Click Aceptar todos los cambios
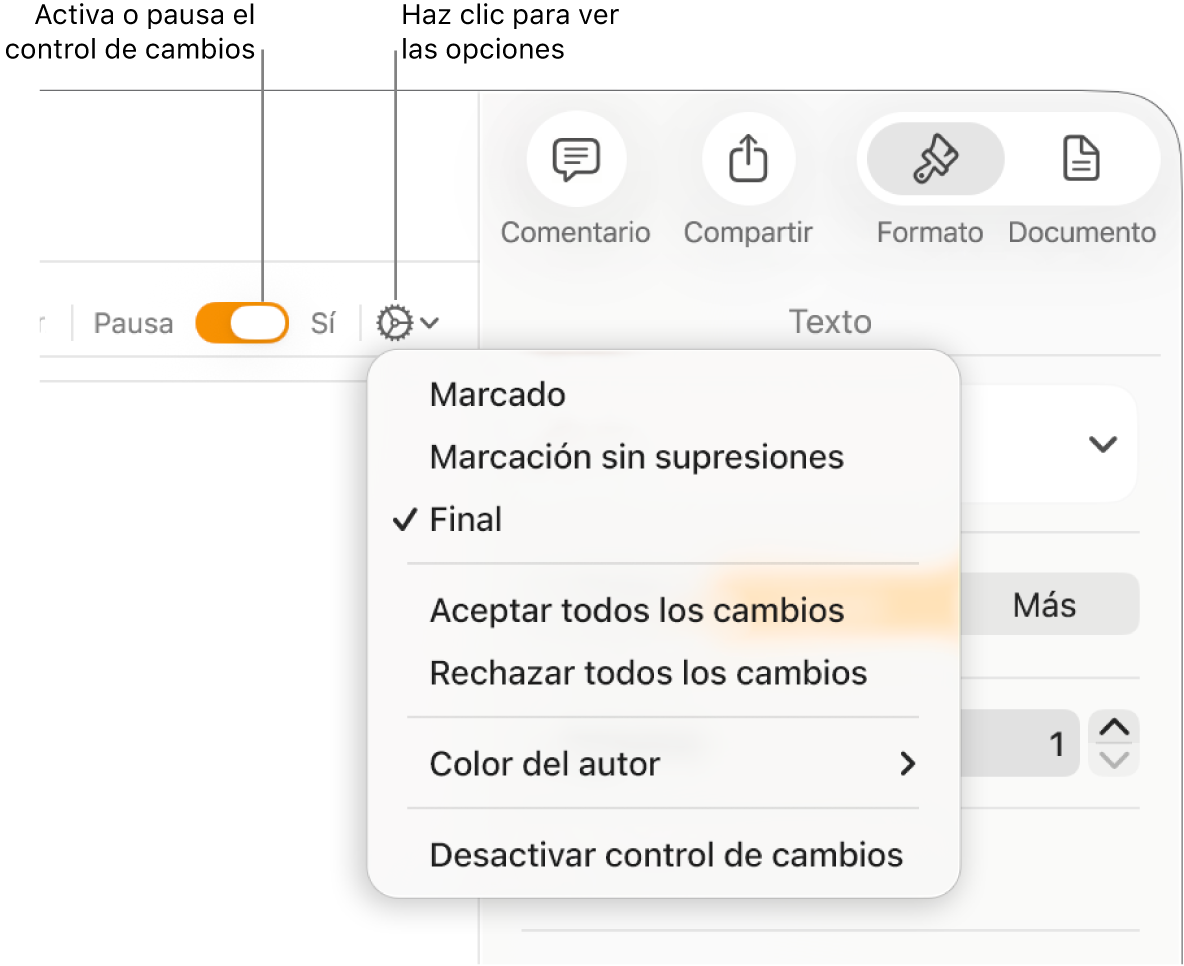The height and width of the screenshot is (966, 1184). tap(637, 610)
